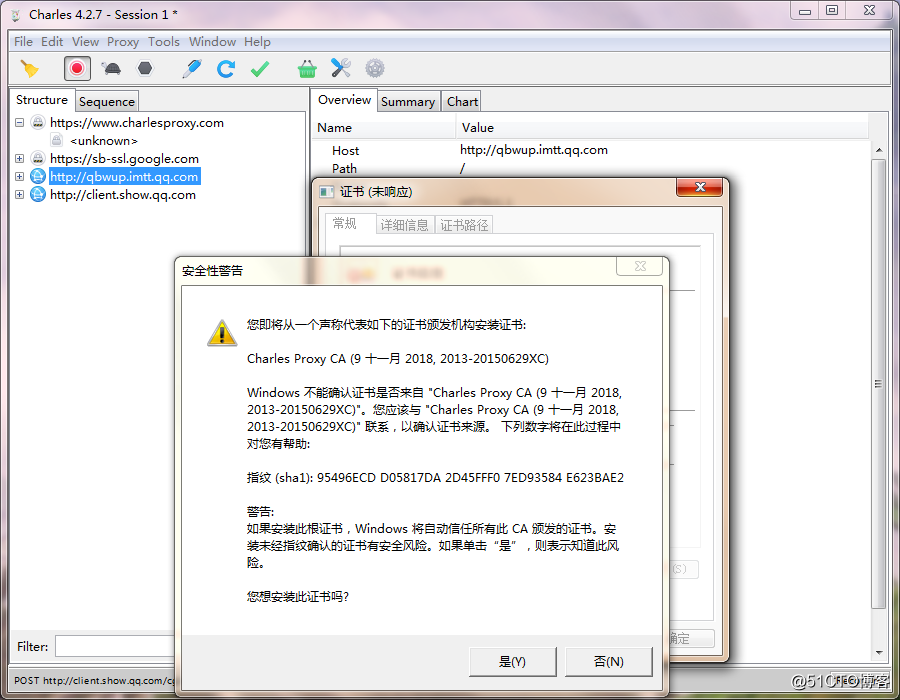Select the Host value http://qbwup.imtt.qq.com

[x=534, y=150]
